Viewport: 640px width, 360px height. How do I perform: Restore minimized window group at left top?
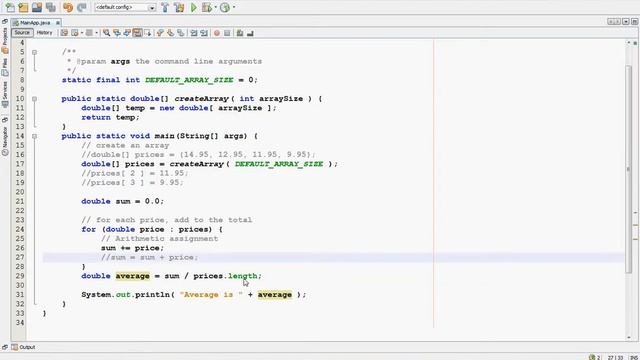point(4,22)
